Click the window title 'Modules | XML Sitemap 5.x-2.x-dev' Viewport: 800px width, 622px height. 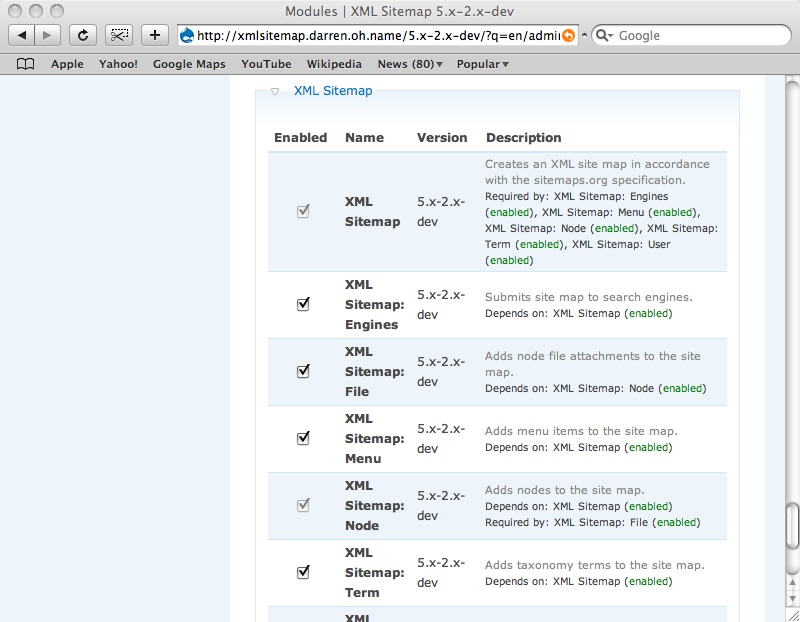coord(399,11)
